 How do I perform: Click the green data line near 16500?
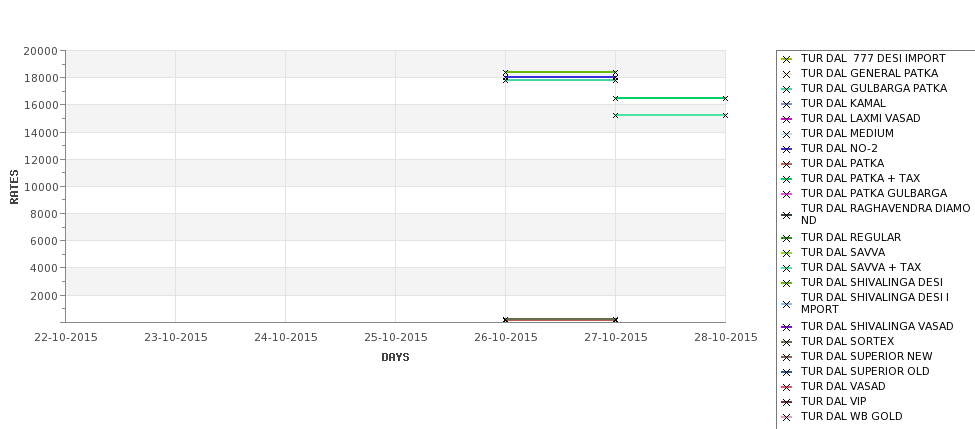tap(670, 98)
